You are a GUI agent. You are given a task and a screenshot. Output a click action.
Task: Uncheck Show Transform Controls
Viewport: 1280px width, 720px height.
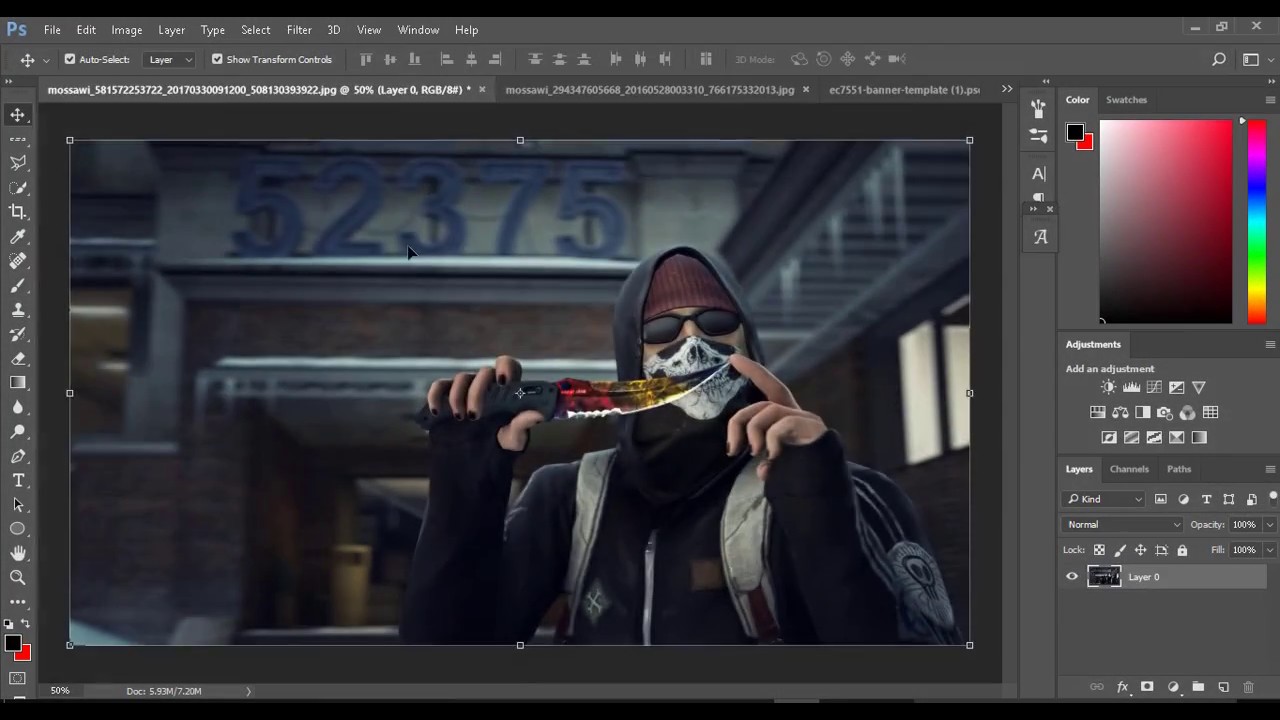click(x=217, y=59)
